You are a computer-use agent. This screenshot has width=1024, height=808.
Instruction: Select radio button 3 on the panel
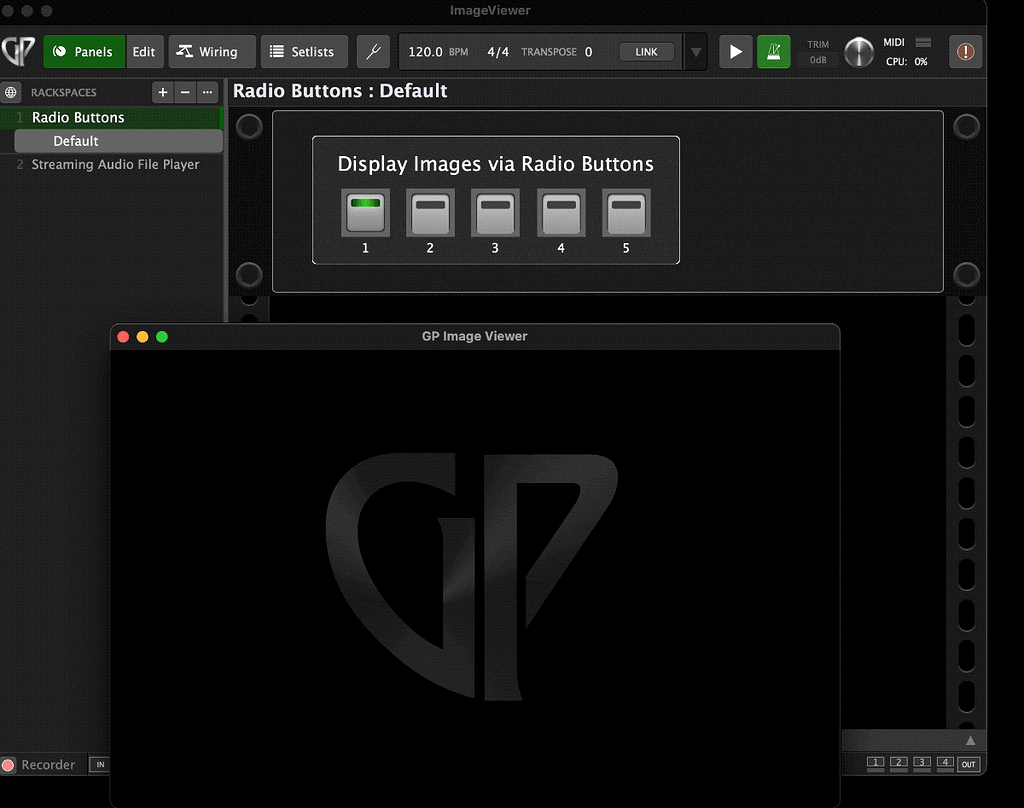coord(495,213)
